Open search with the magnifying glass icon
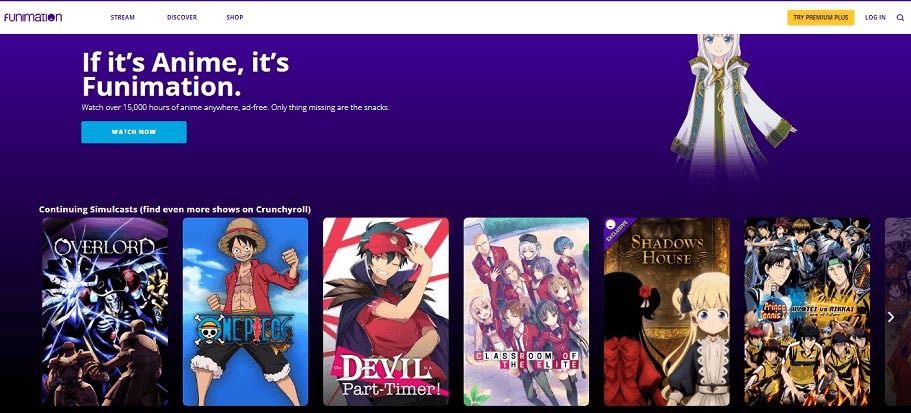Viewport: 911px width, 413px height. (900, 18)
